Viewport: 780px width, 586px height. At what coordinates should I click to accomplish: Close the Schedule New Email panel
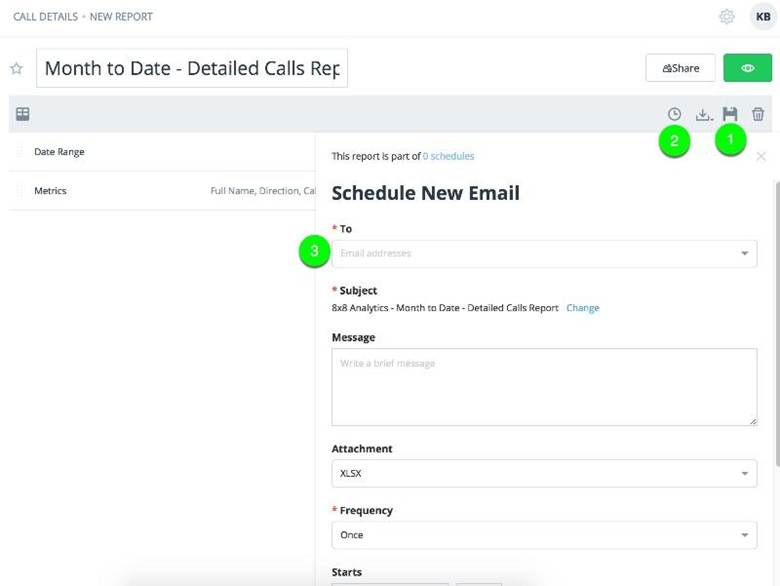click(761, 157)
